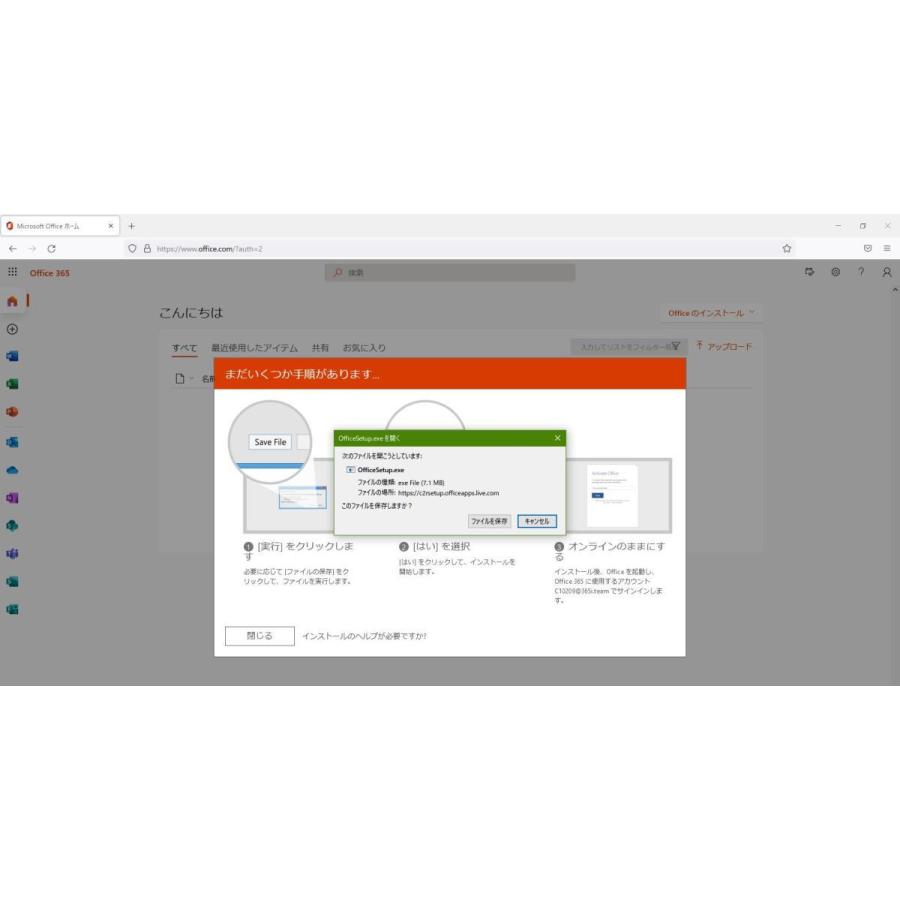This screenshot has height=900, width=900.
Task: Click the shield tracking protection icon
Action: point(132,249)
